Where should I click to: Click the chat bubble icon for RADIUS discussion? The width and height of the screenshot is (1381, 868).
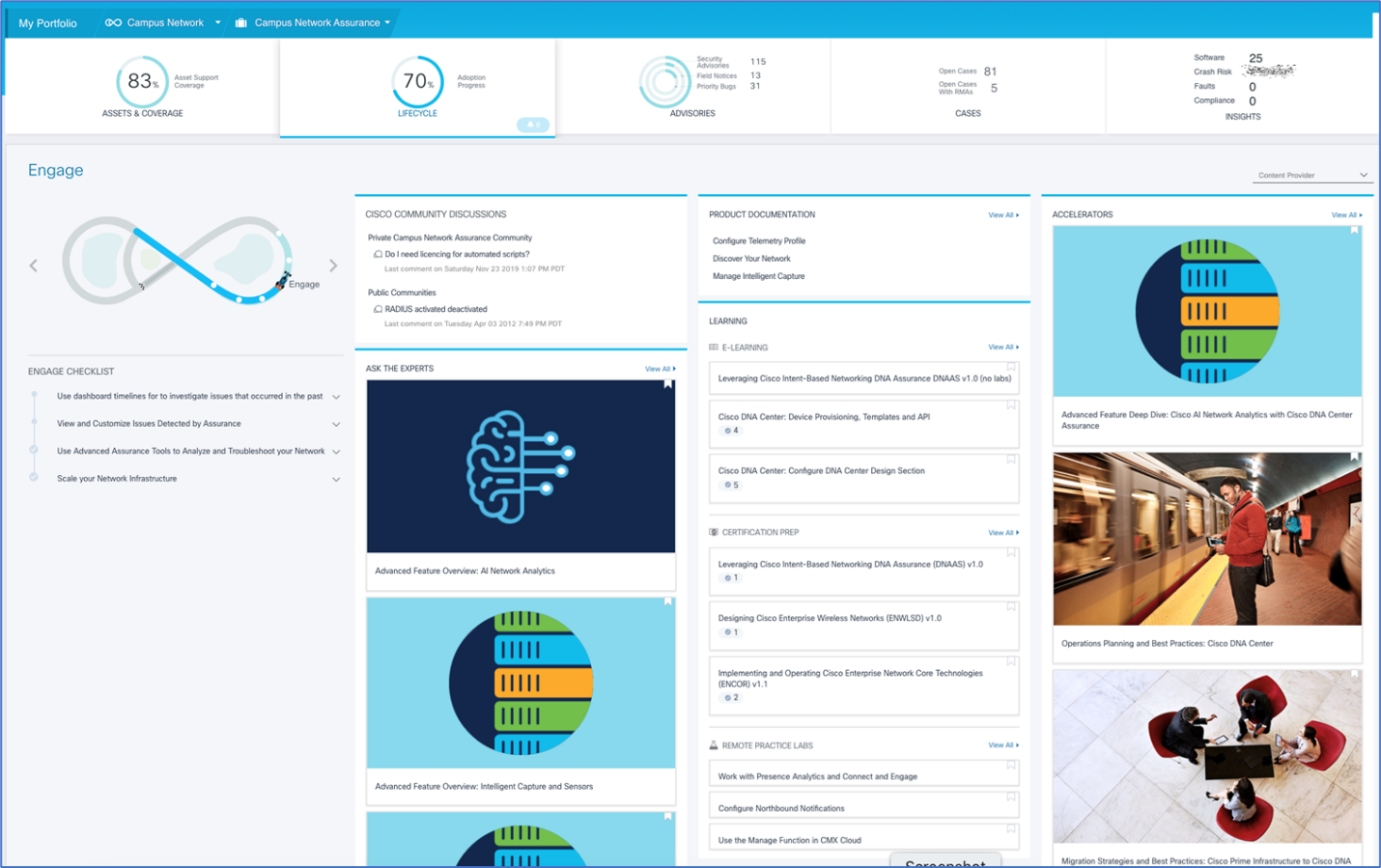[378, 309]
